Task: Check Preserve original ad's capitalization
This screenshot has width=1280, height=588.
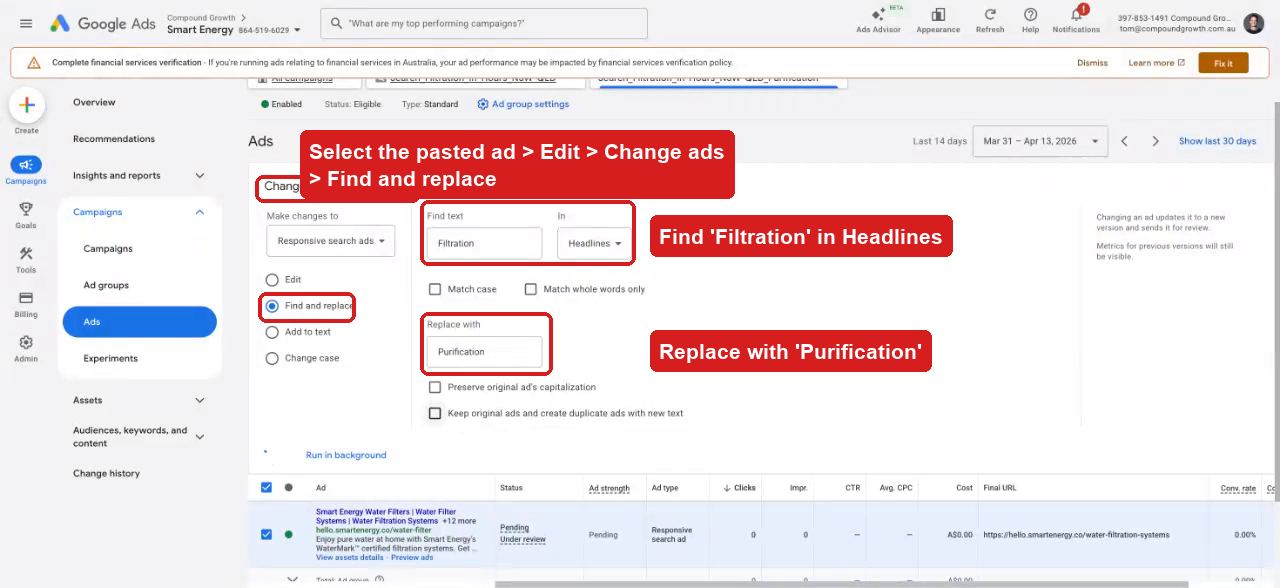Action: [x=435, y=387]
